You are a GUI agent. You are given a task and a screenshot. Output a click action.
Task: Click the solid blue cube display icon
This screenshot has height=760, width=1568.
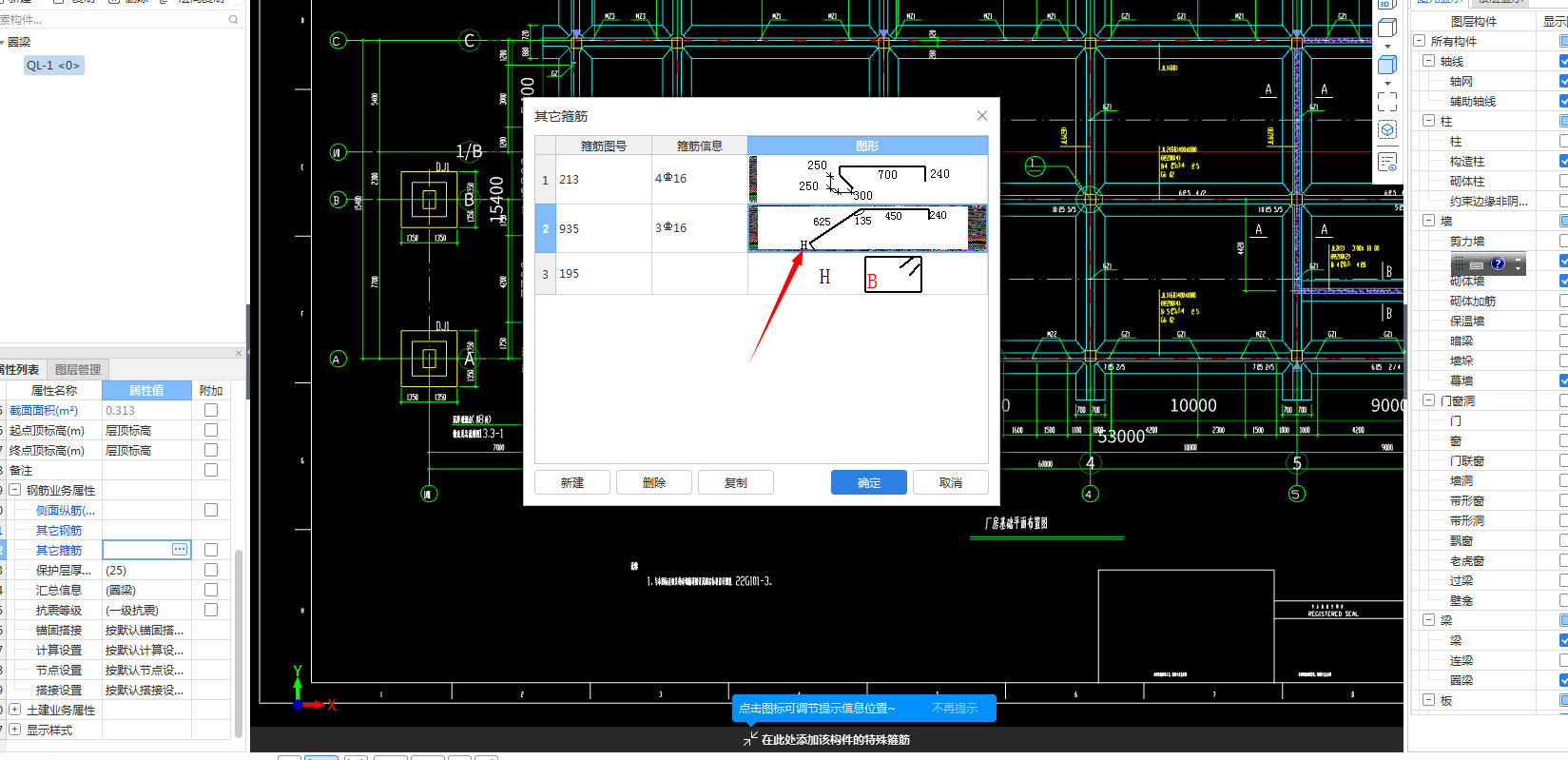tap(1387, 64)
